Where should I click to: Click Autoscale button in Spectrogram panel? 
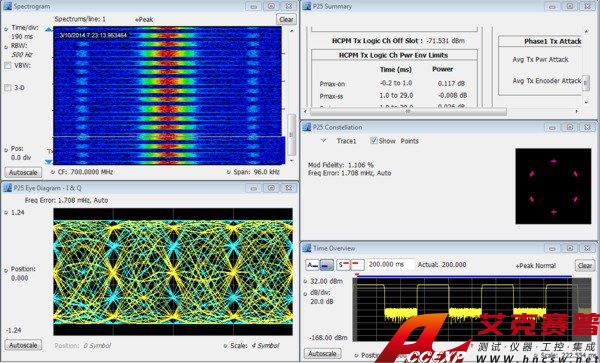pyautogui.click(x=23, y=173)
